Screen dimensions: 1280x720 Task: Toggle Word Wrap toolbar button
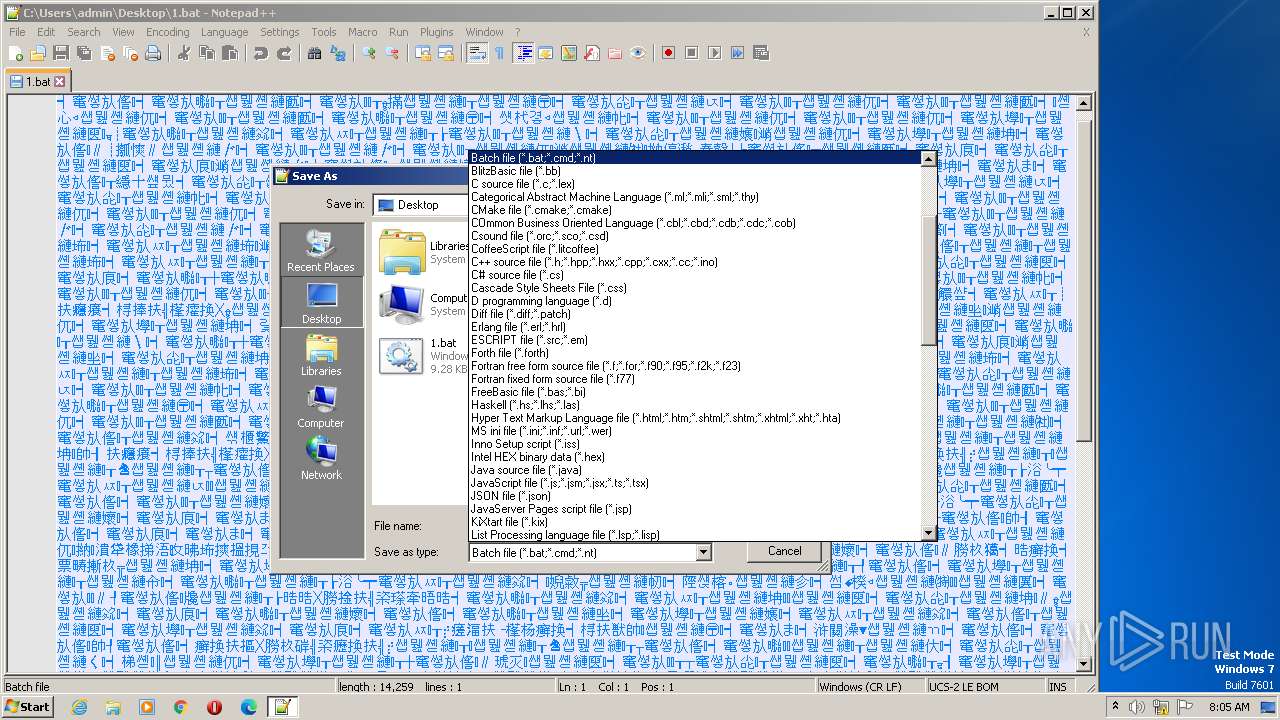click(x=477, y=53)
